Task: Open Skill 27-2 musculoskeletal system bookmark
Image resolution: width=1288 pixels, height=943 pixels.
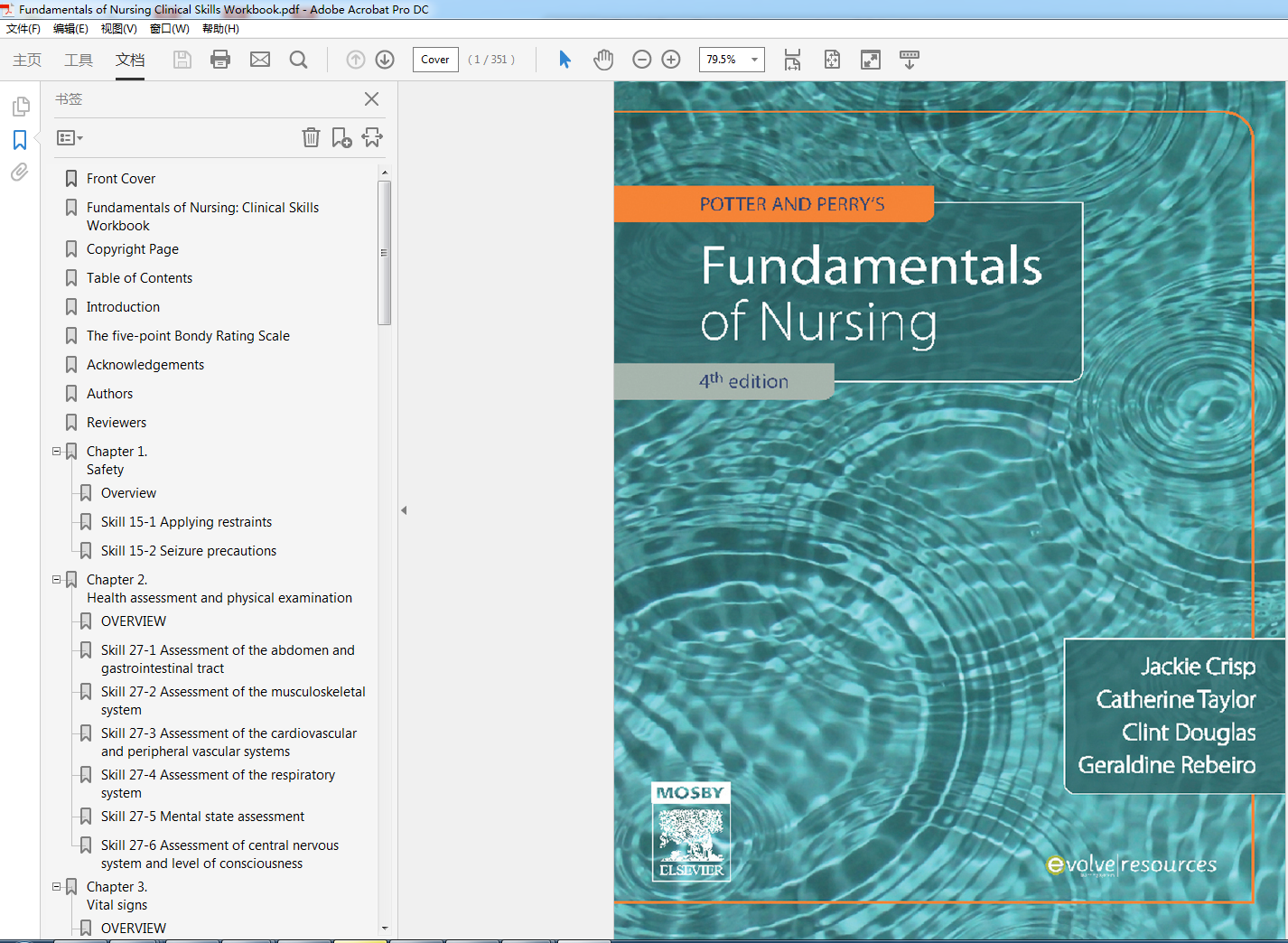Action: click(233, 701)
